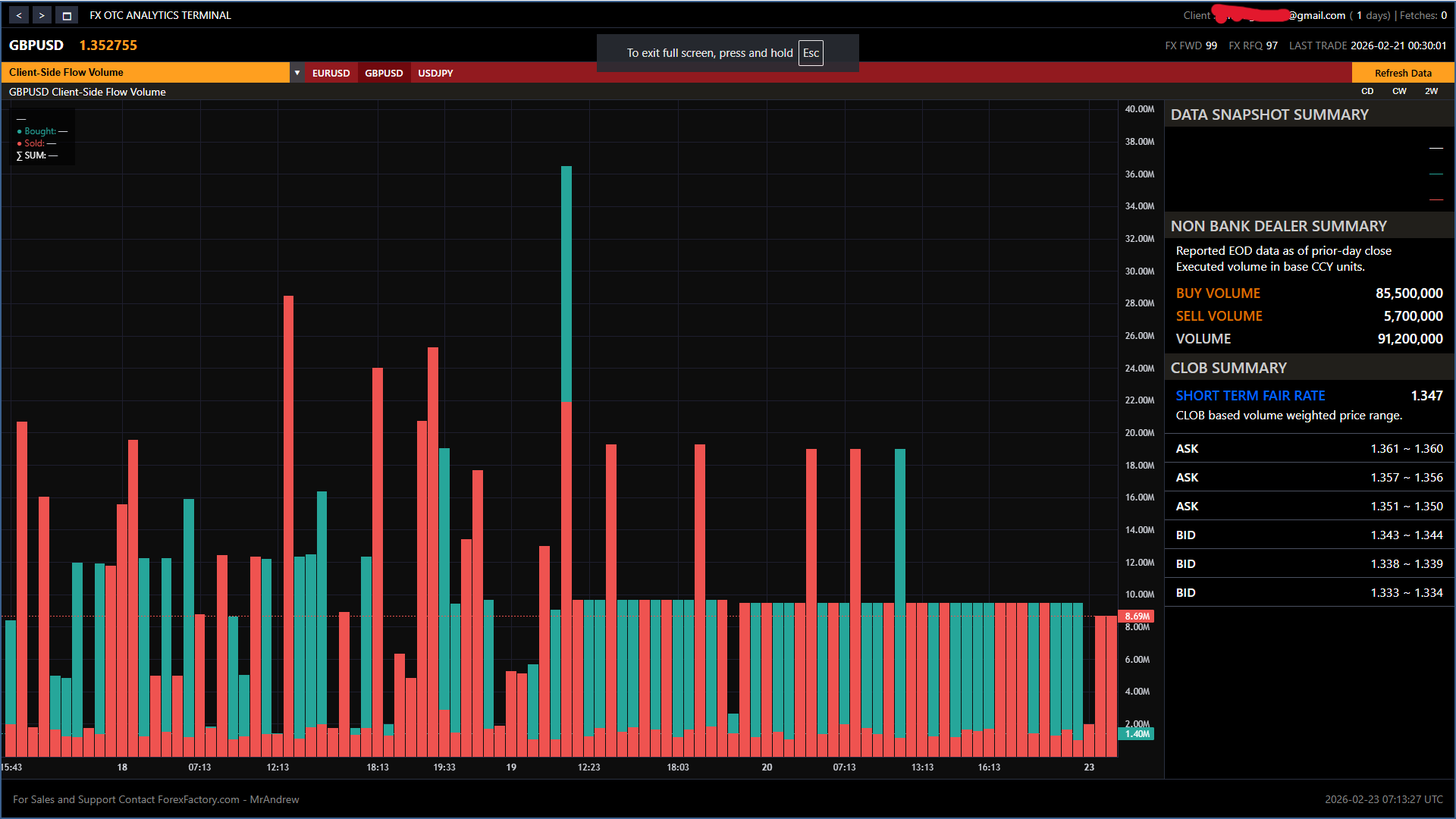1456x819 pixels.
Task: Click the back navigation arrow
Action: [19, 15]
